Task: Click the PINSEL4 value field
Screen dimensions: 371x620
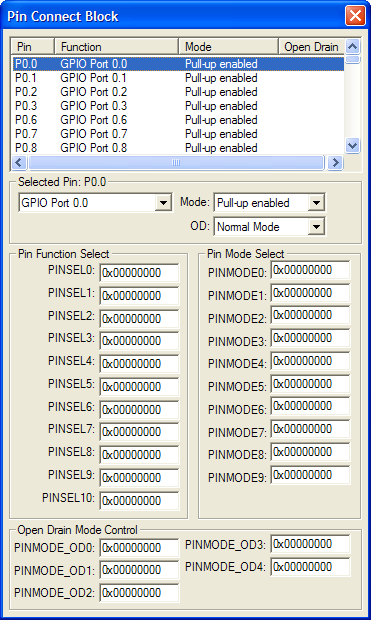Action: pyautogui.click(x=139, y=363)
